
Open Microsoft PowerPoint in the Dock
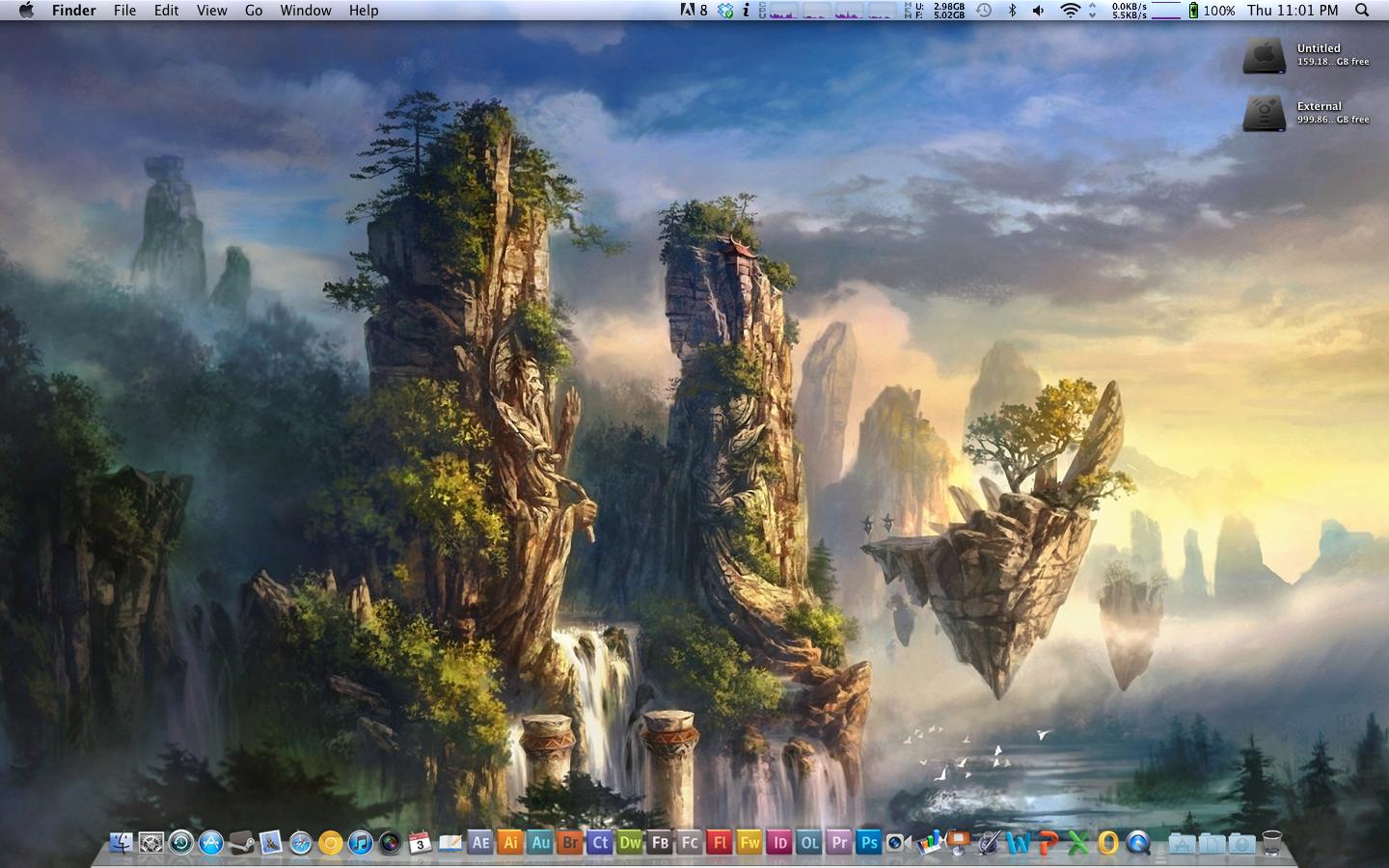click(x=1049, y=843)
